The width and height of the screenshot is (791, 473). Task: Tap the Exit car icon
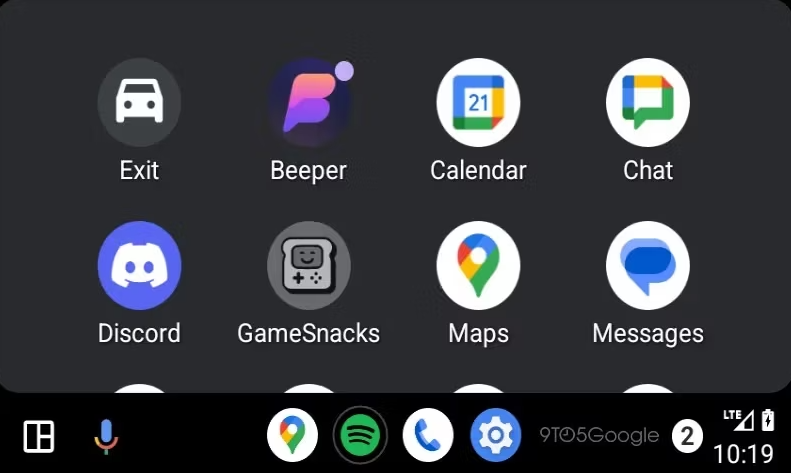click(x=139, y=102)
